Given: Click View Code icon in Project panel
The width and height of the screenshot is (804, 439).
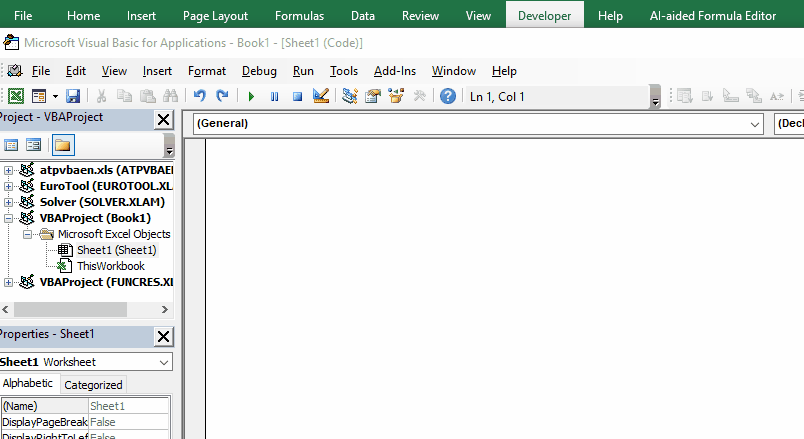Looking at the screenshot, I should coord(11,145).
